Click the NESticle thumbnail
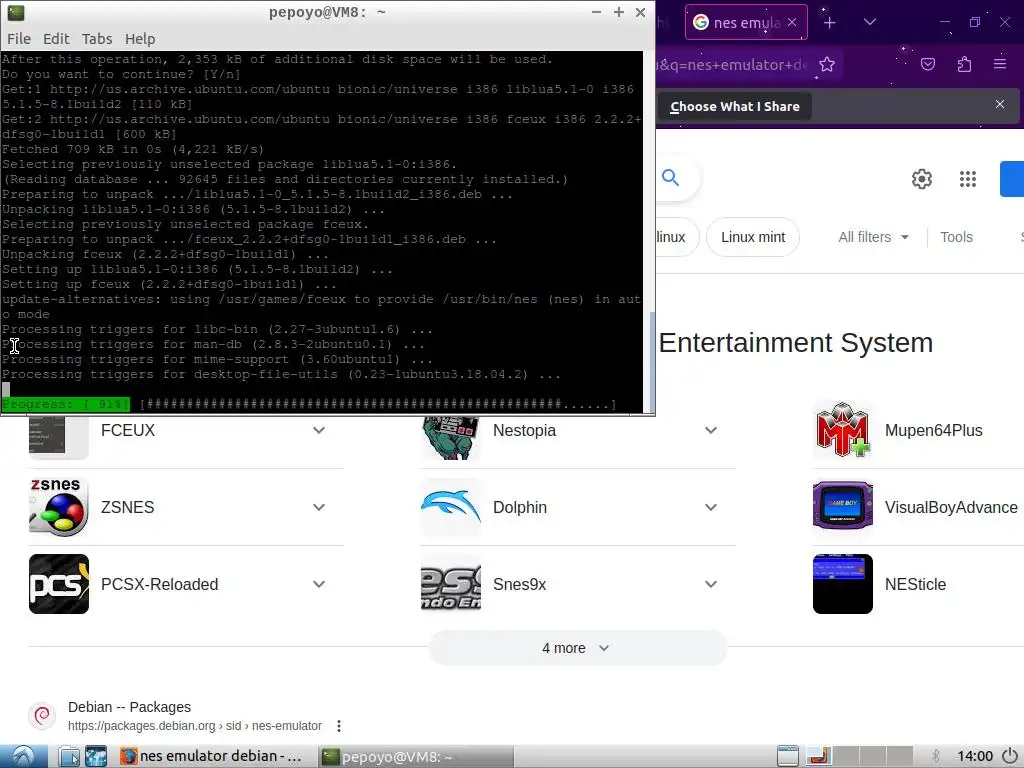Screen dimensions: 1024x768 click(842, 584)
